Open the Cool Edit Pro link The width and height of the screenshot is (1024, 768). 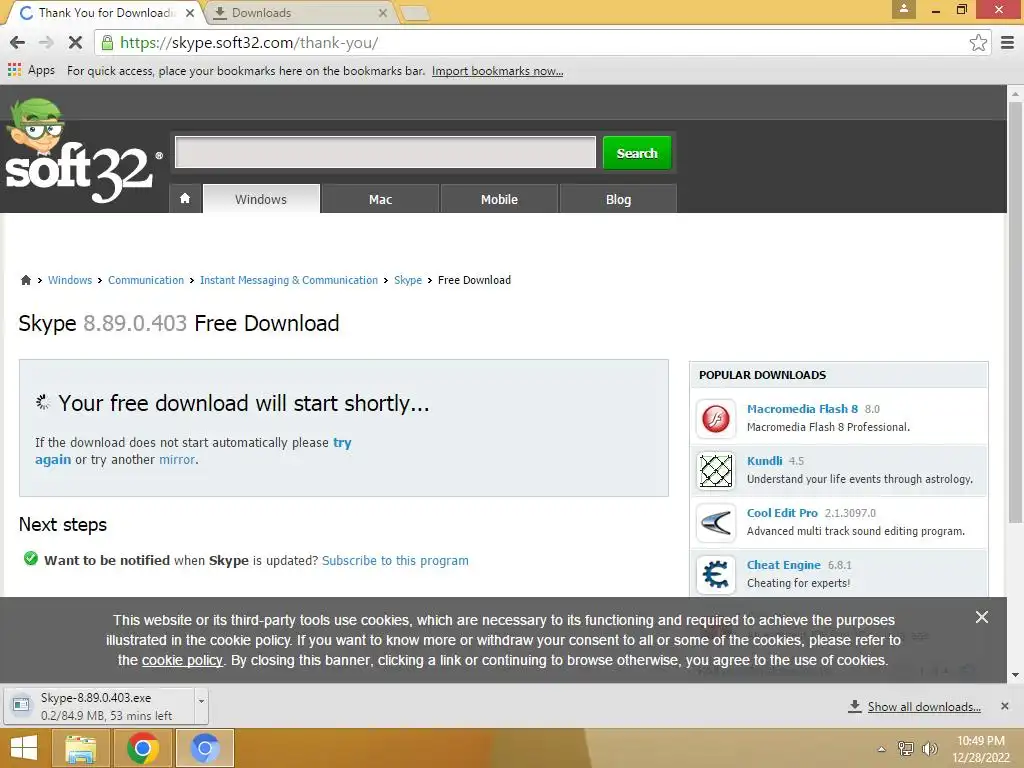click(782, 513)
